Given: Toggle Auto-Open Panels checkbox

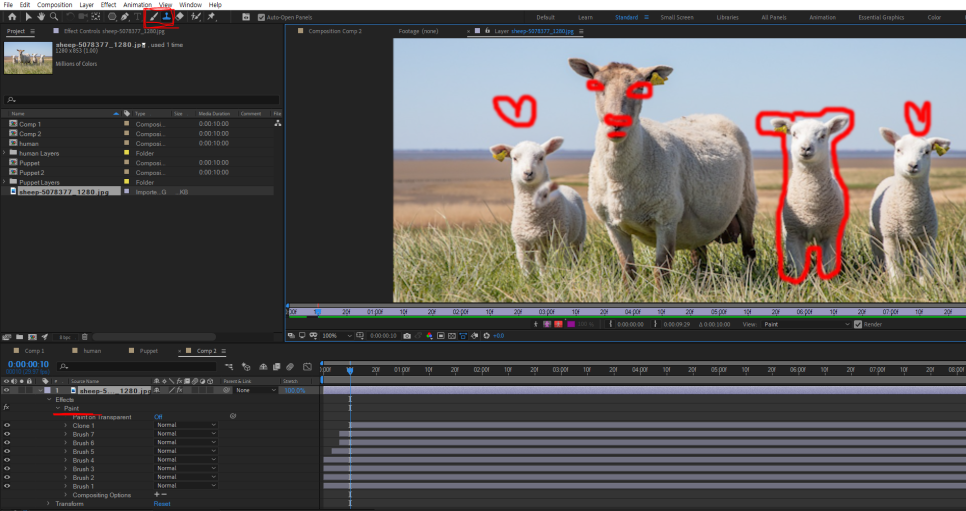Looking at the screenshot, I should tap(261, 17).
